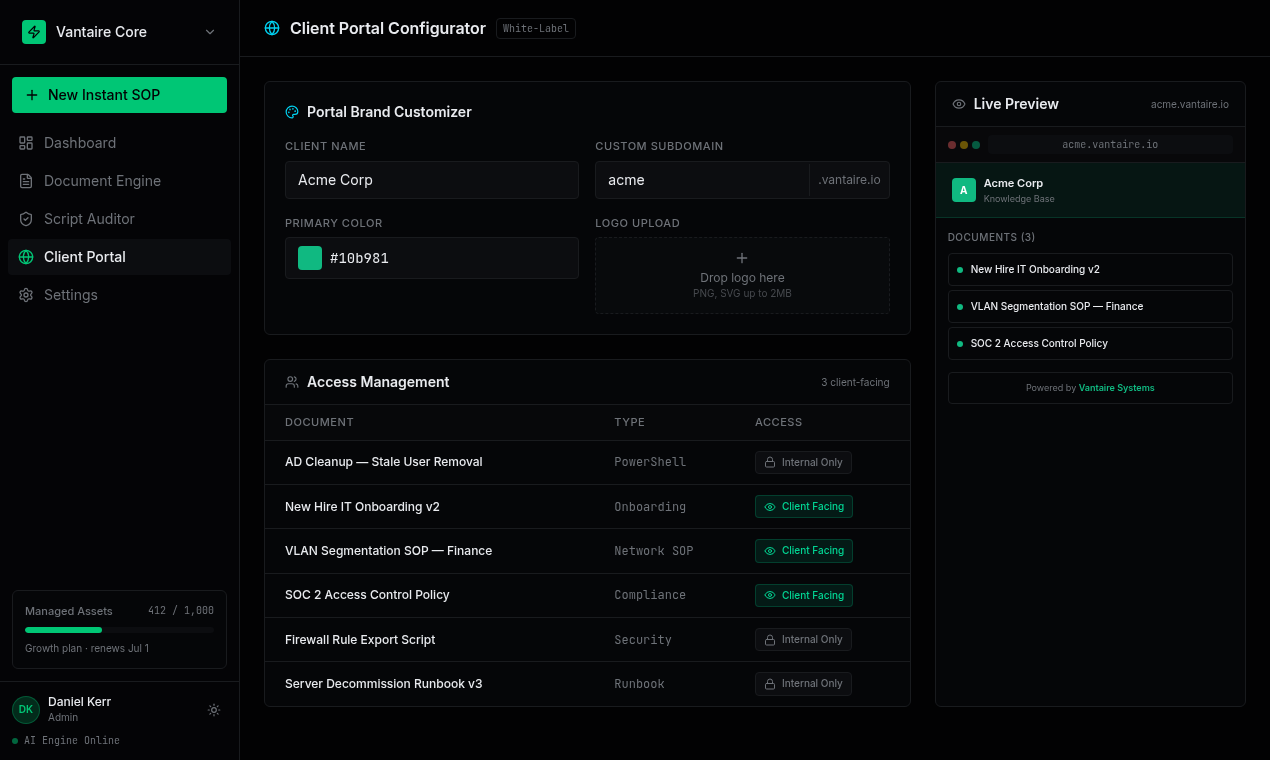Viewport: 1270px width, 760px height.
Task: Click the Access column header
Action: [x=779, y=422]
